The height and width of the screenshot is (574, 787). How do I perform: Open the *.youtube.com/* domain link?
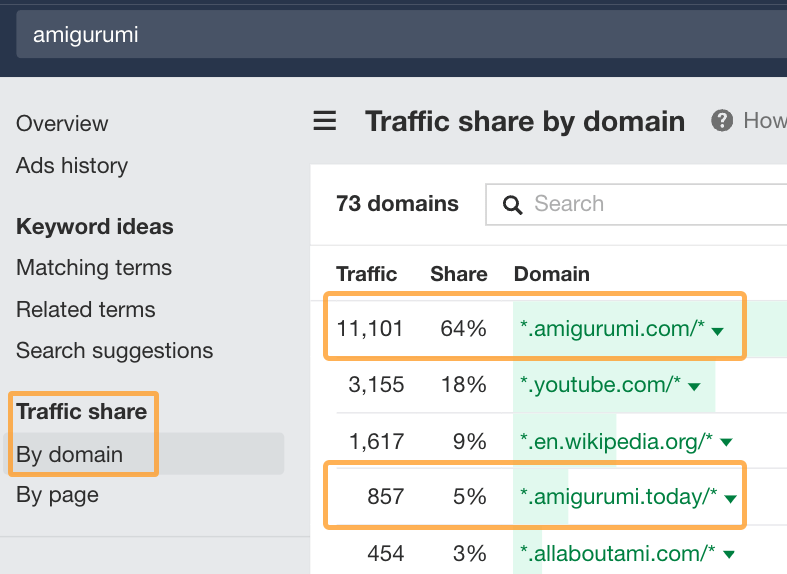600,385
